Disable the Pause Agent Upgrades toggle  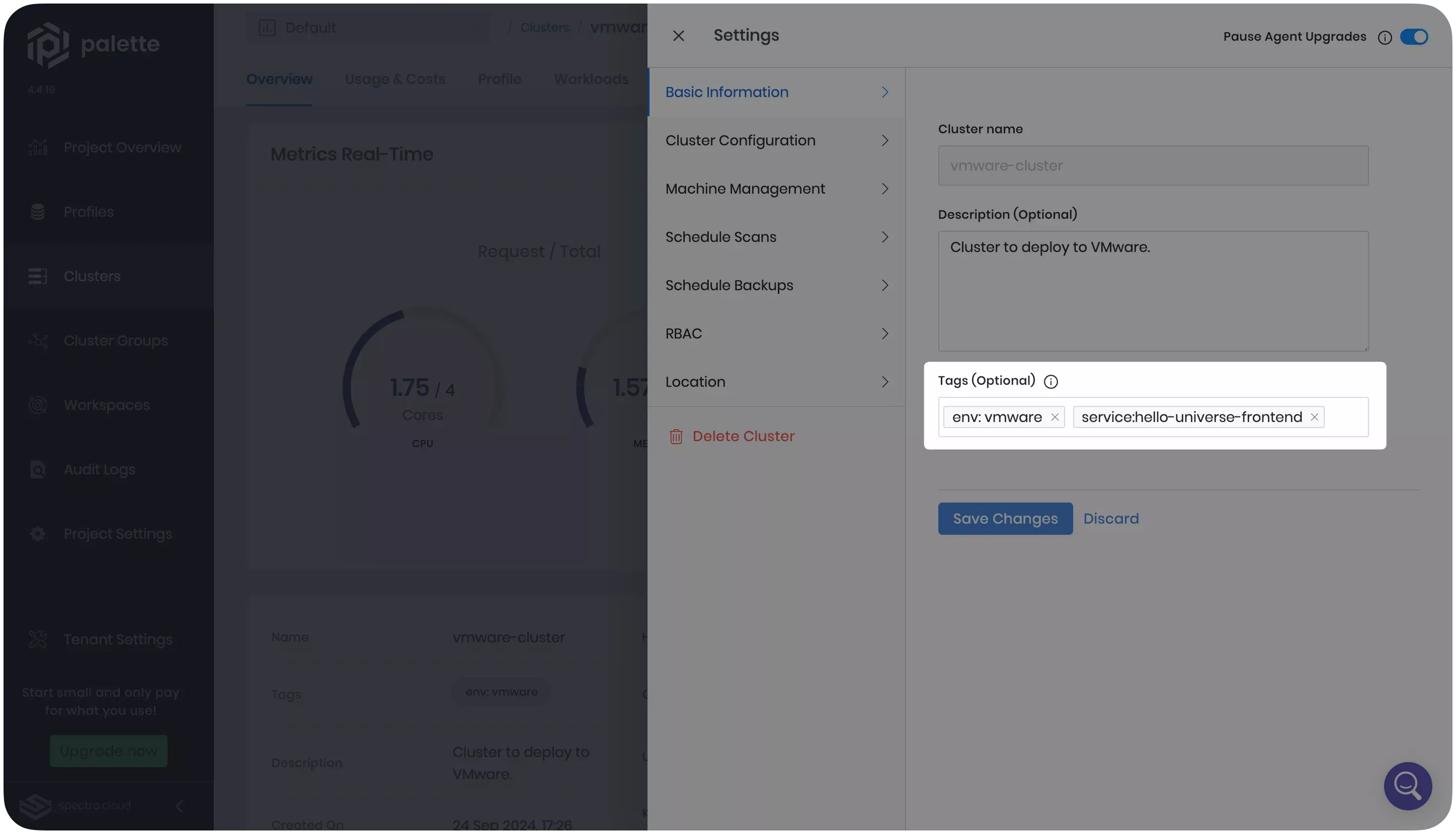coord(1414,37)
